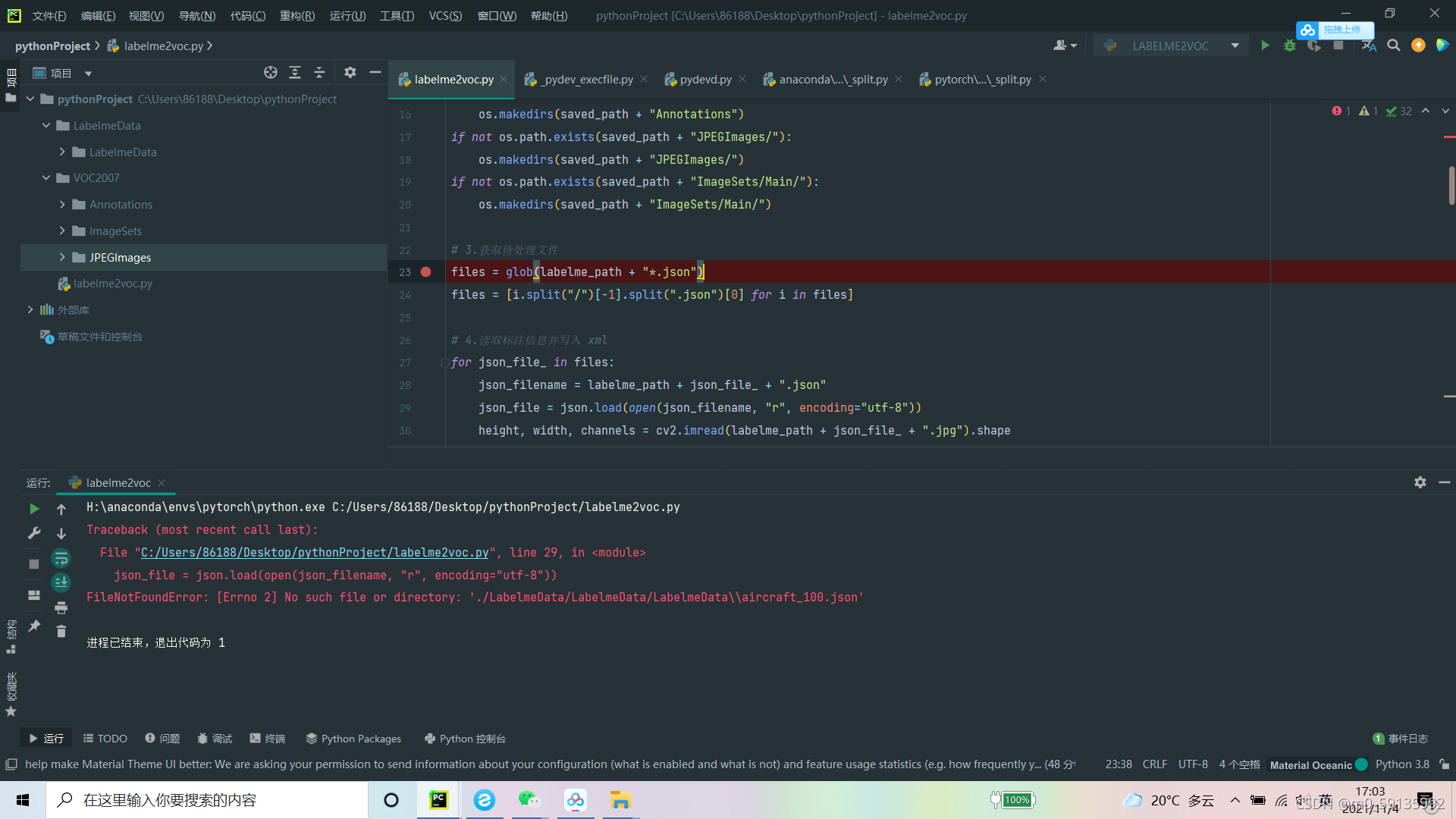
Task: Expand the Annotations folder
Action: click(62, 204)
